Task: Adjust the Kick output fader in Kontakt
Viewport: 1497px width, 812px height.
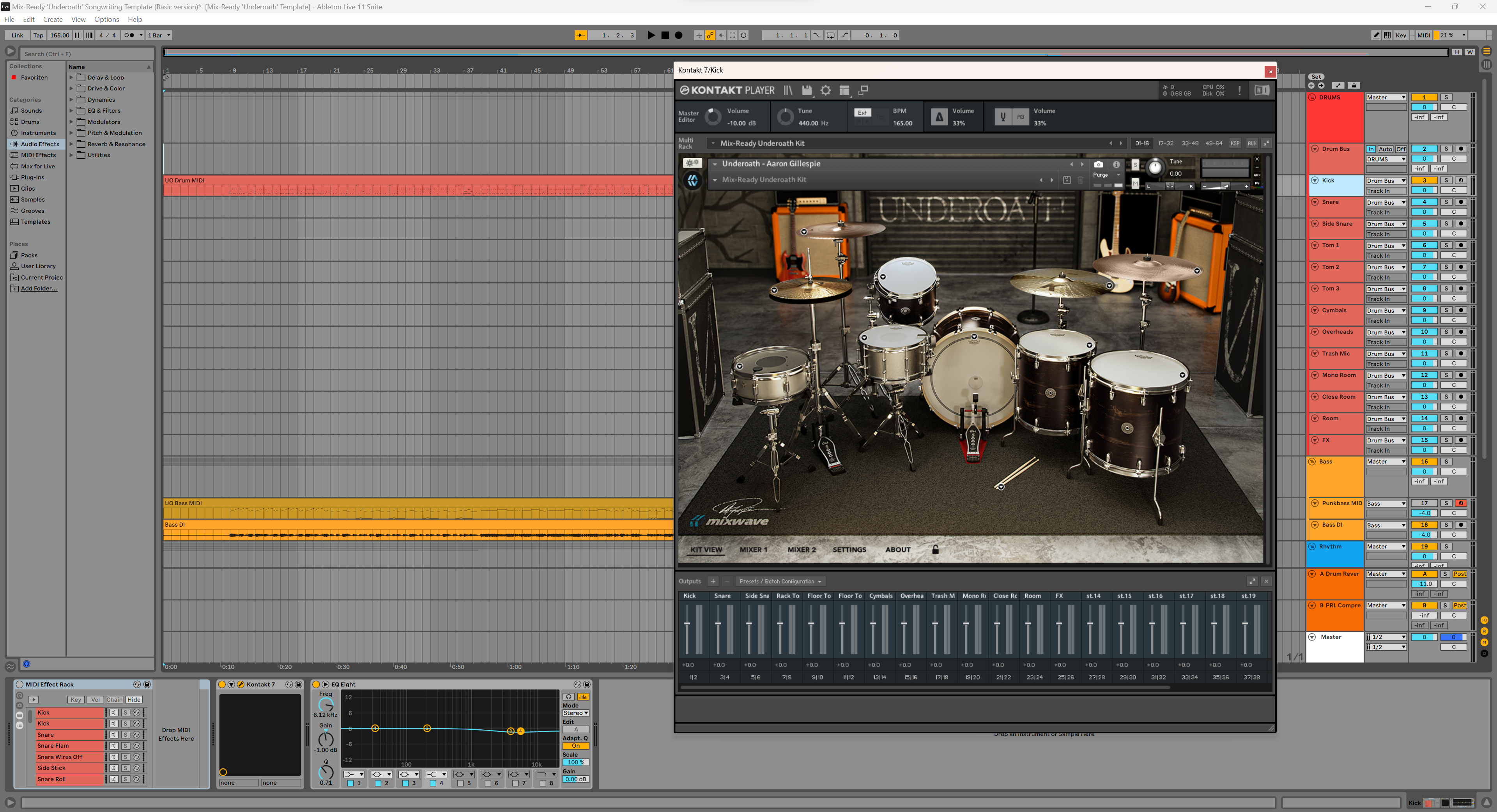Action: 687,624
